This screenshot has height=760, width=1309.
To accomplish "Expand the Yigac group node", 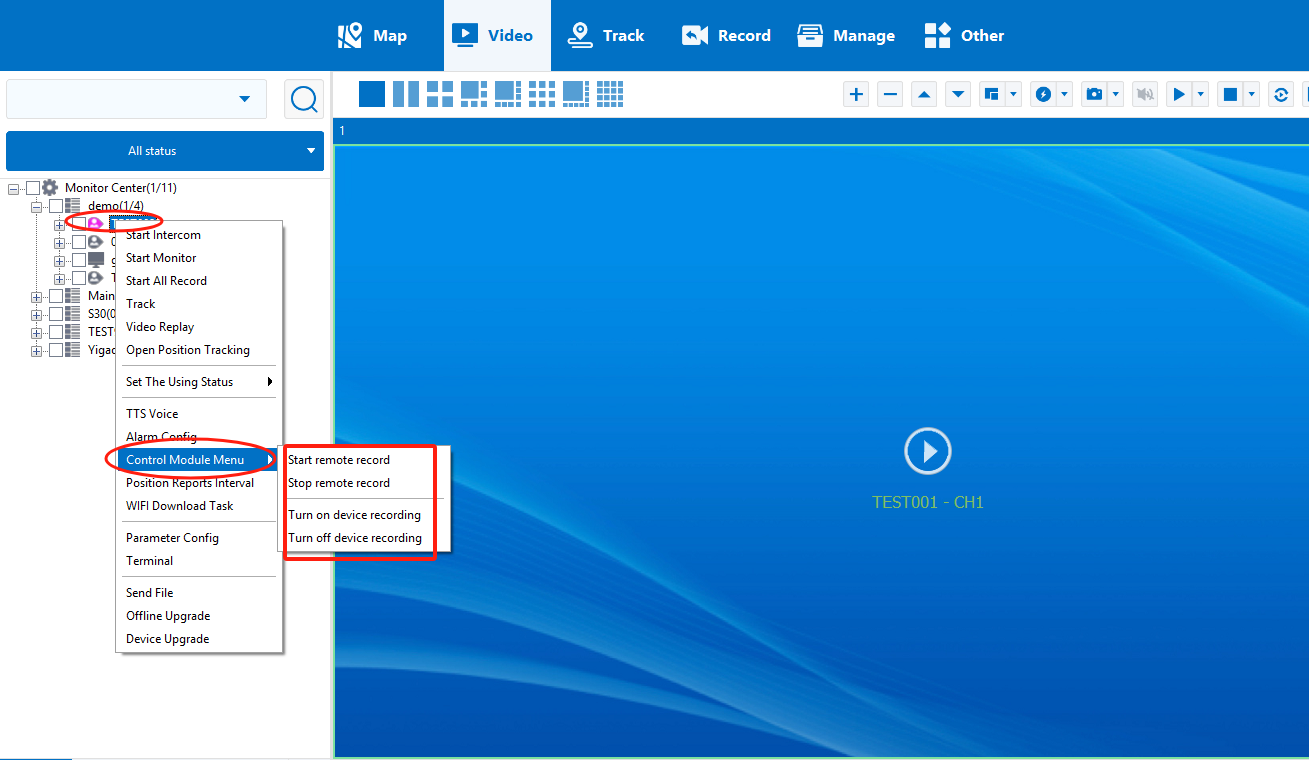I will (37, 351).
